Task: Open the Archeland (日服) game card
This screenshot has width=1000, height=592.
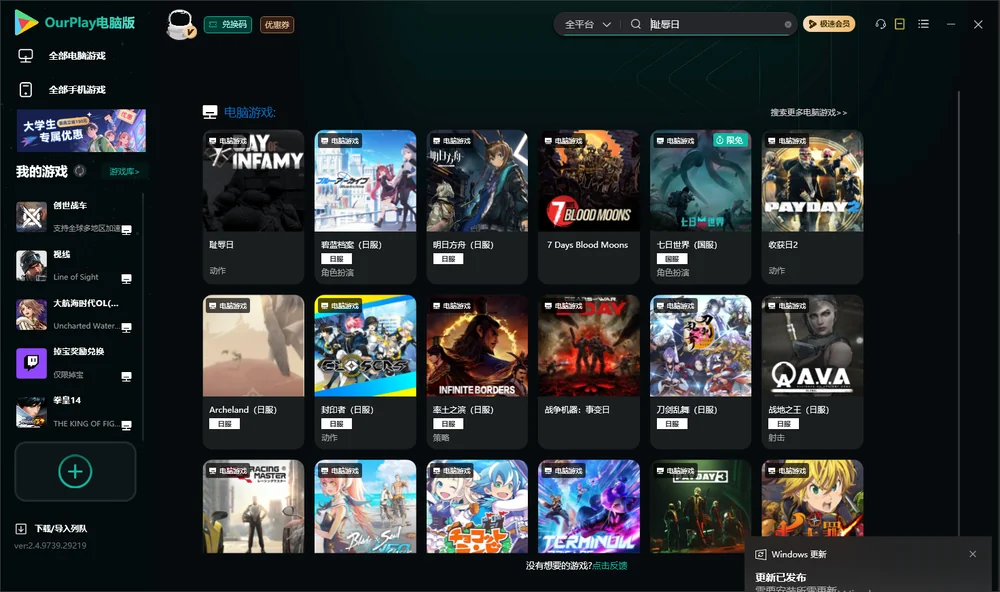Action: click(253, 372)
